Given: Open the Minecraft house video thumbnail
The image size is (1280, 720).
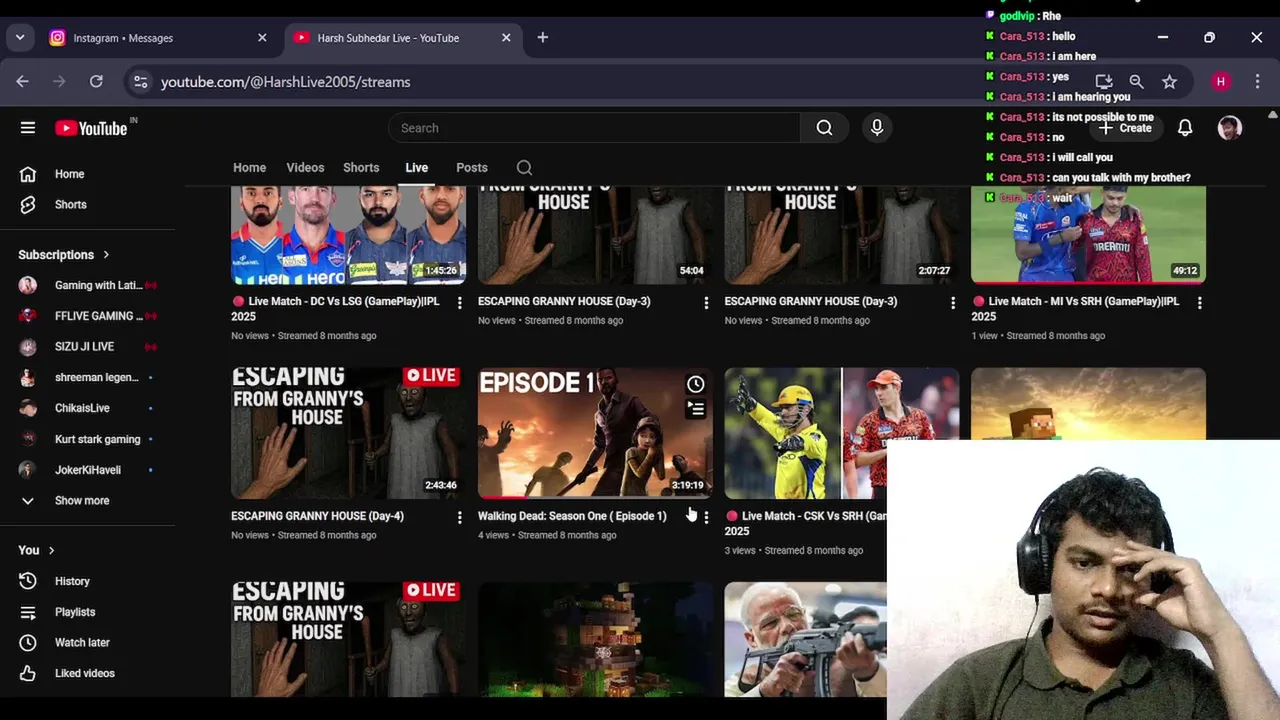Looking at the screenshot, I should pyautogui.click(x=595, y=640).
